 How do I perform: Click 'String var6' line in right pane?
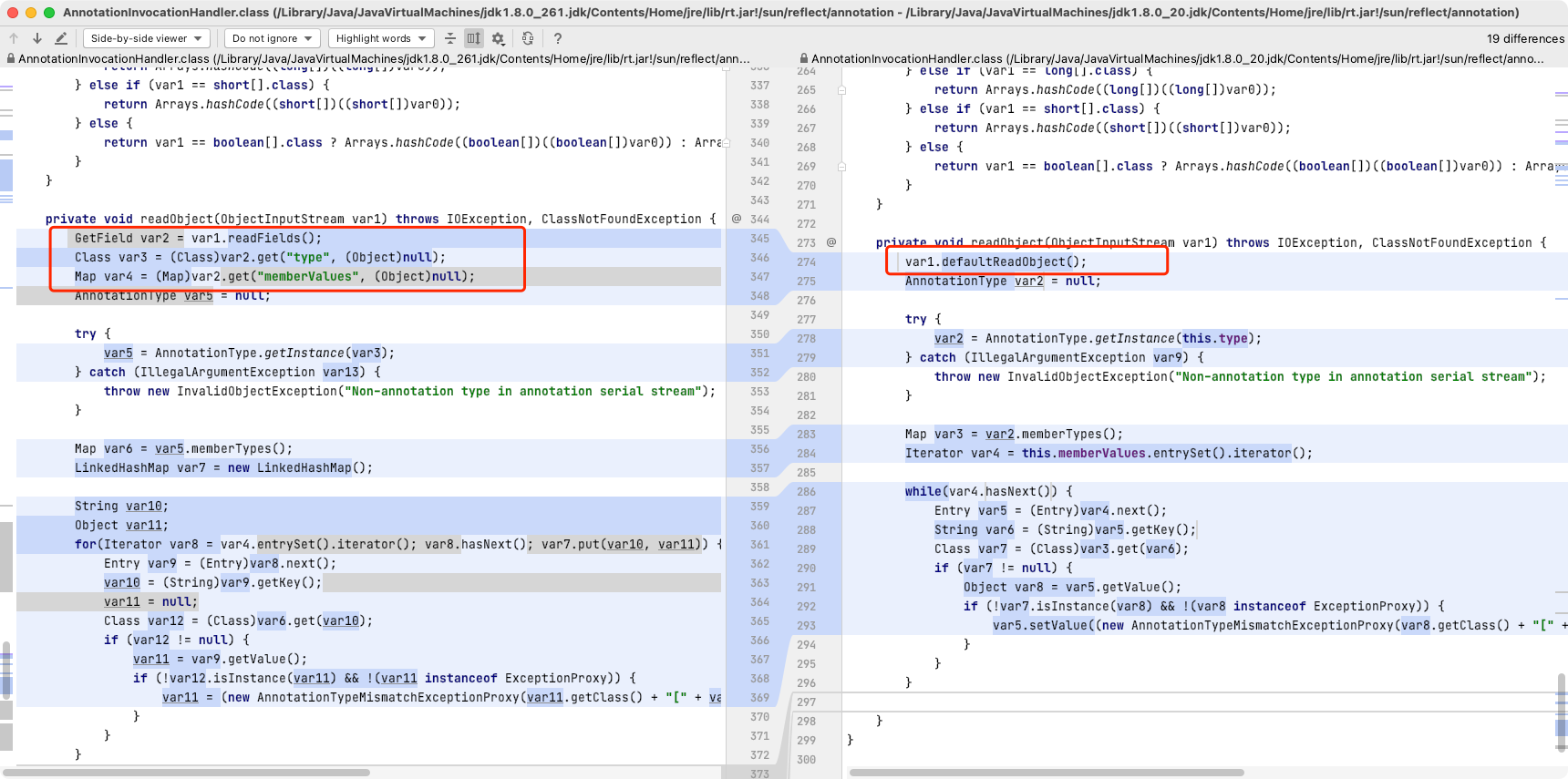[1065, 529]
